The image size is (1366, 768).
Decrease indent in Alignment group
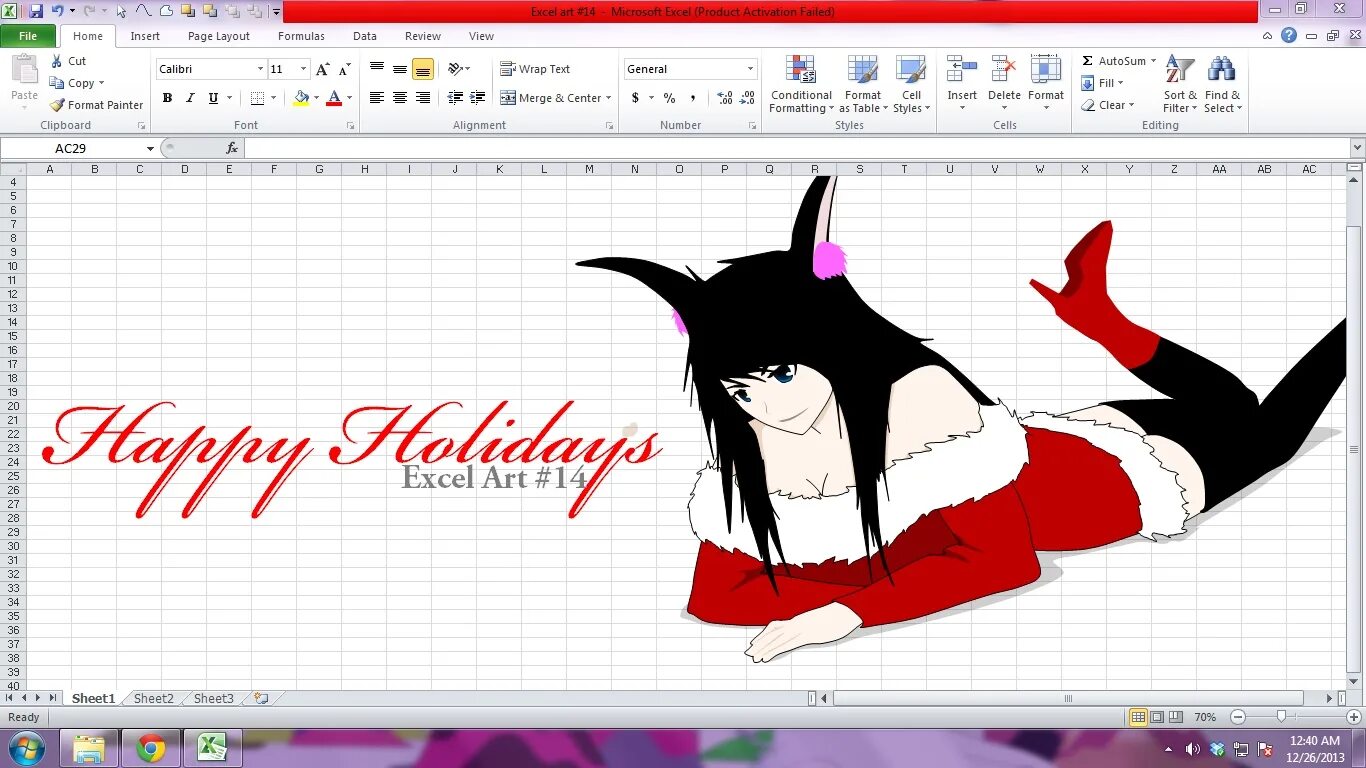(455, 98)
